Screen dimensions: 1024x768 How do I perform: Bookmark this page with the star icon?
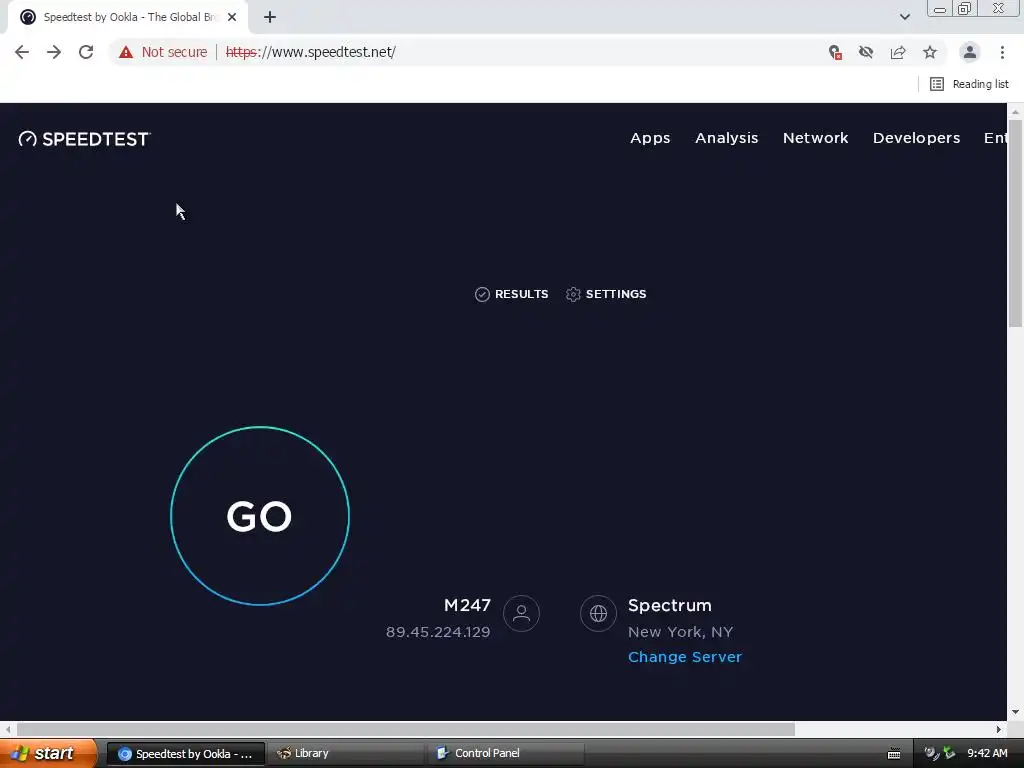tap(930, 52)
